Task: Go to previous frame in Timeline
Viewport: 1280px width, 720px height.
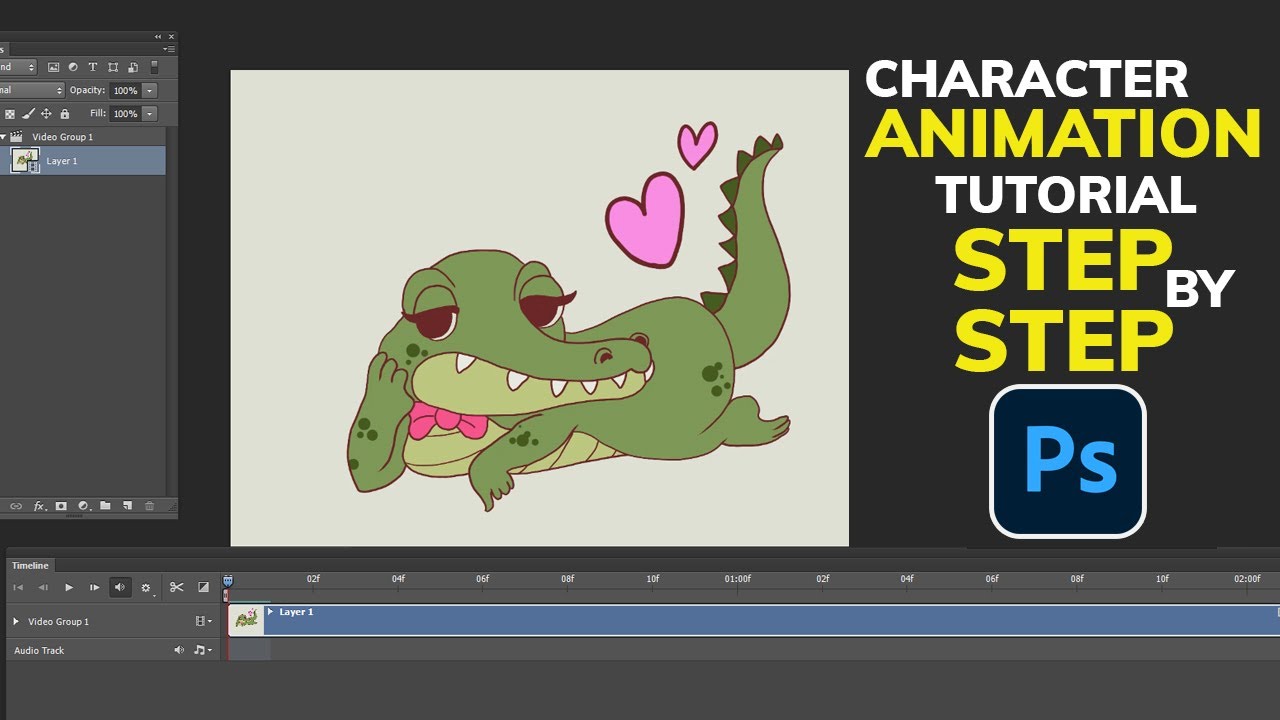Action: click(43, 587)
